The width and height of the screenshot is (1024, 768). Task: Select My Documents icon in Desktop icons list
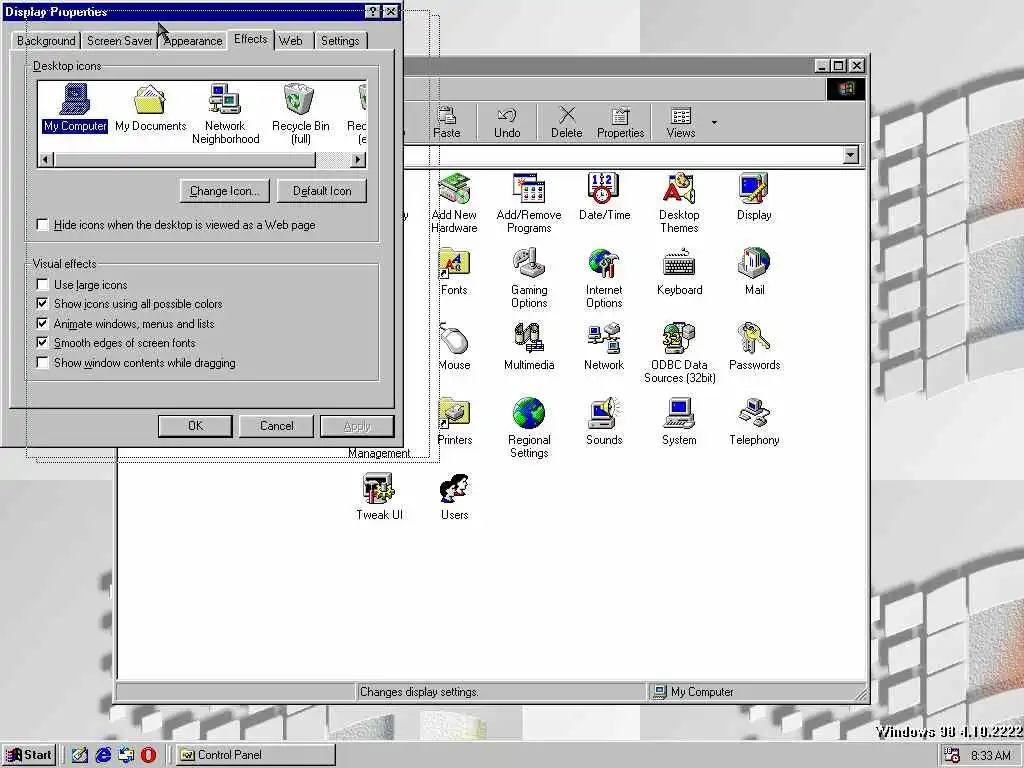tap(150, 108)
